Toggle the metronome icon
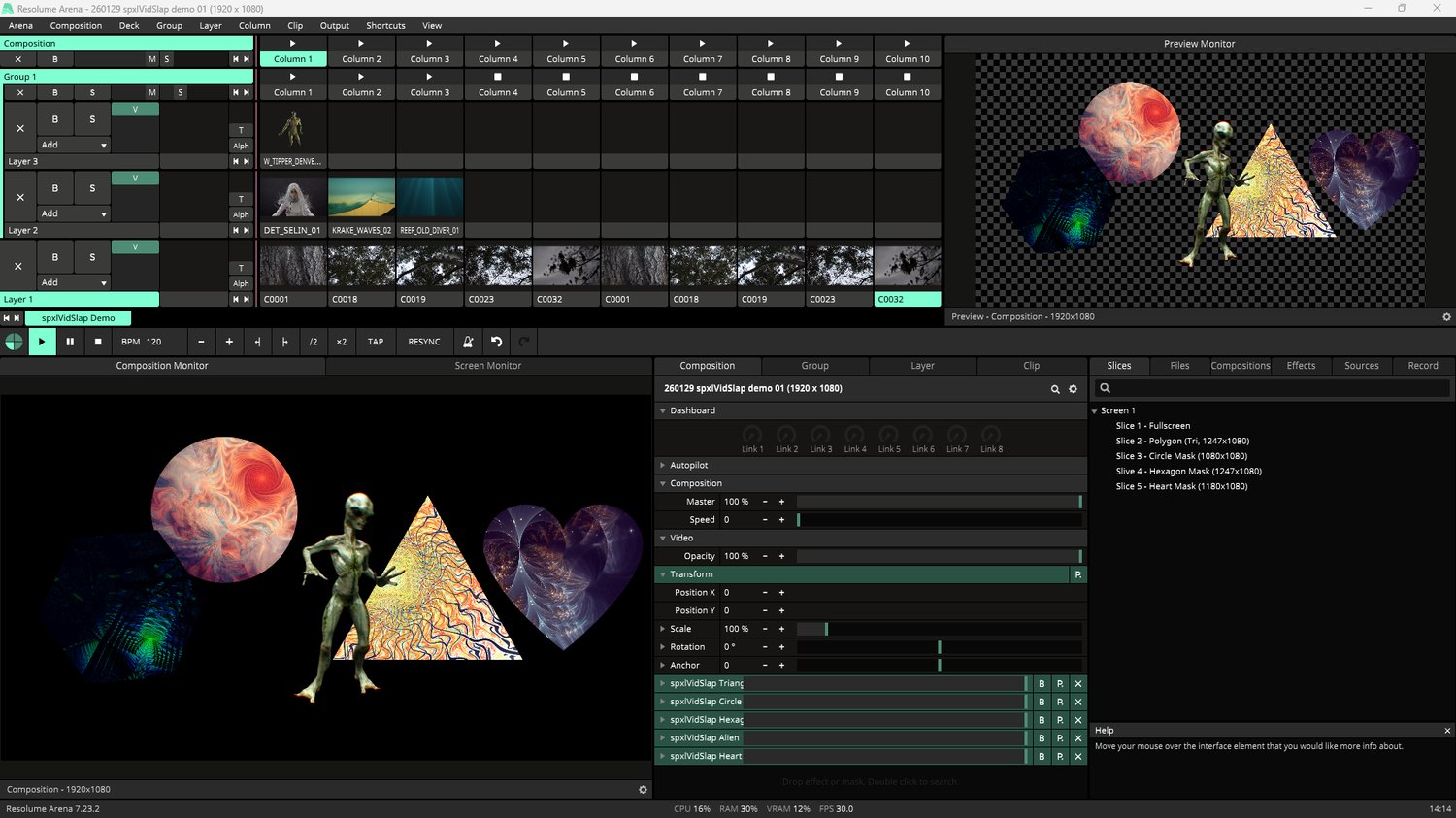This screenshot has width=1456, height=818. [468, 342]
